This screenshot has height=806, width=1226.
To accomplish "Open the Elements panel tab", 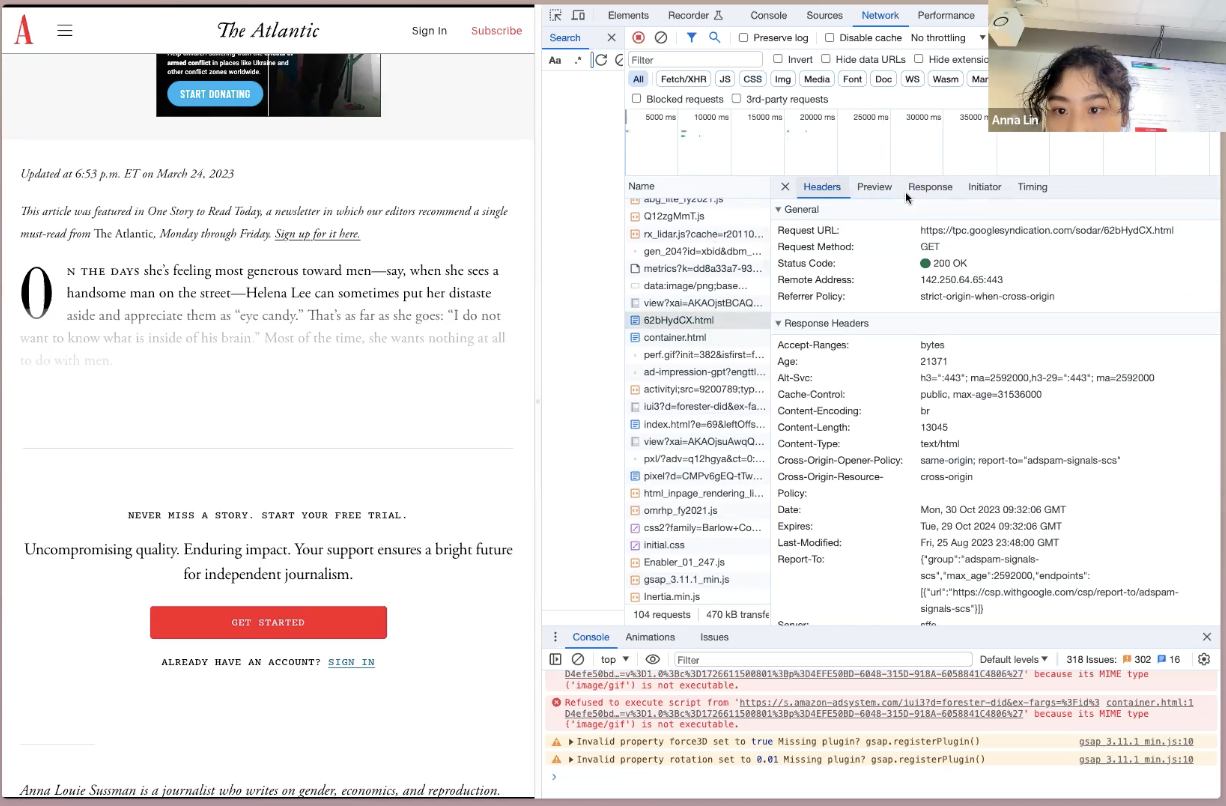I will pos(628,16).
